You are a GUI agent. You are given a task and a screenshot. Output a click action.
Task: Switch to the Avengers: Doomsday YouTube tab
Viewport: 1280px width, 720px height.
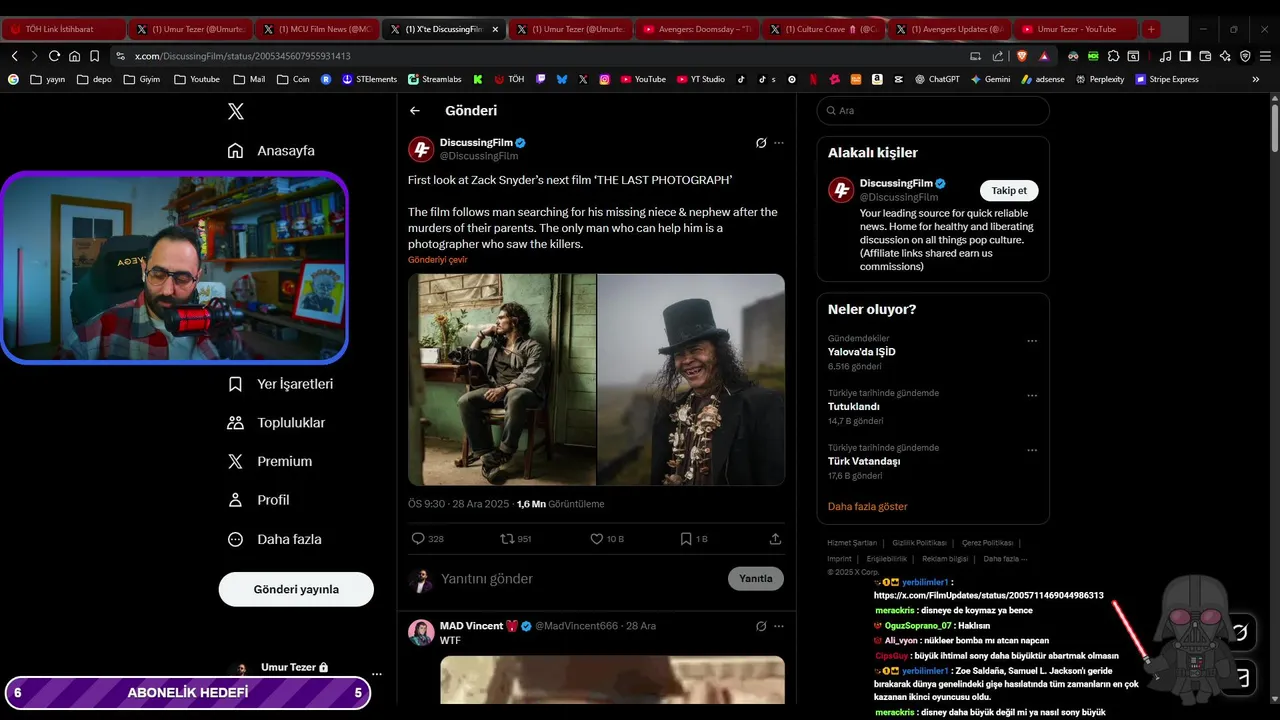[x=697, y=29]
